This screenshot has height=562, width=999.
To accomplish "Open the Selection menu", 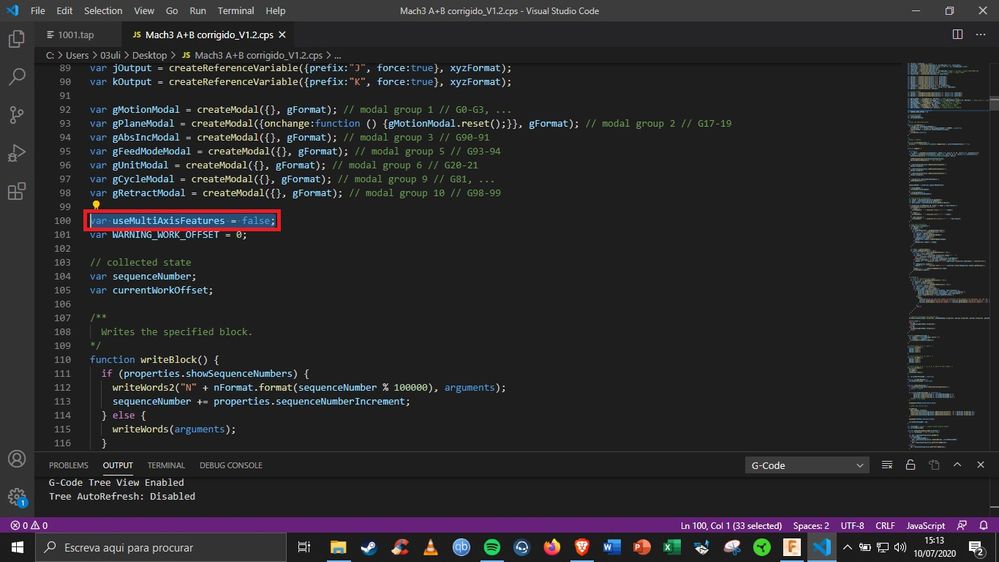I will coord(103,11).
